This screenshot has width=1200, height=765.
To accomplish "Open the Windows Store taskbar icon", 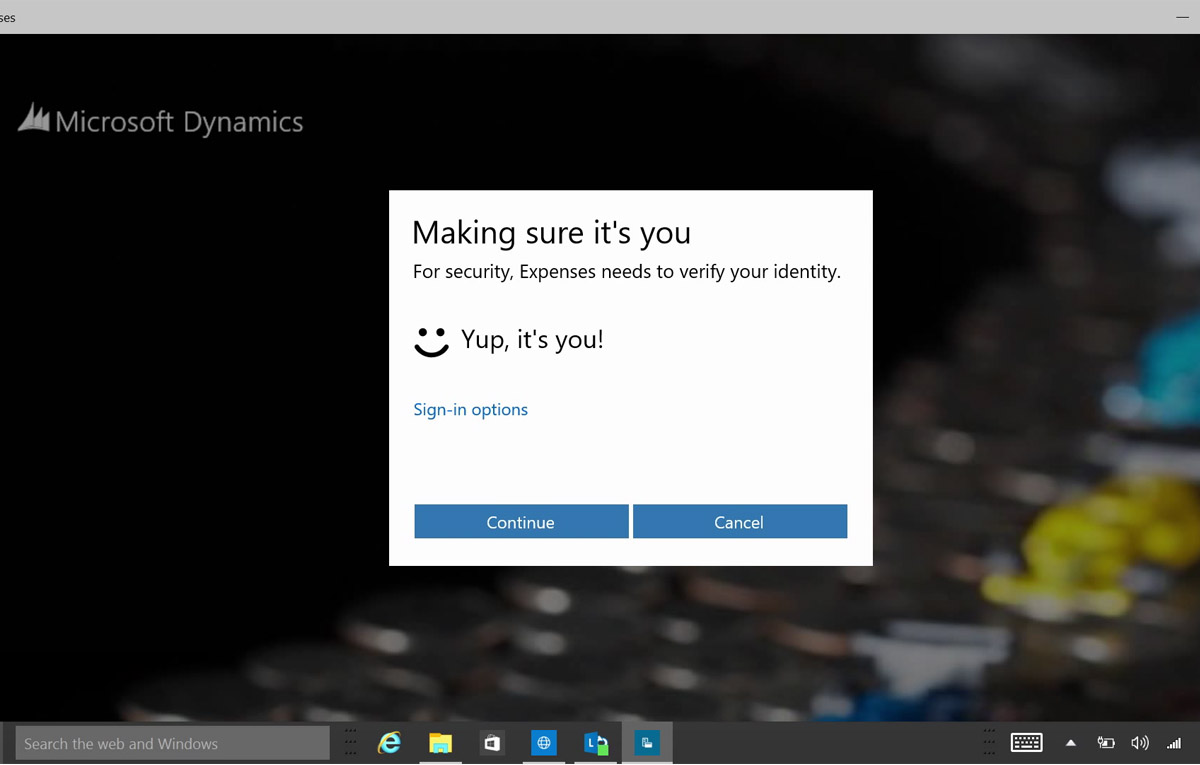I will (492, 743).
